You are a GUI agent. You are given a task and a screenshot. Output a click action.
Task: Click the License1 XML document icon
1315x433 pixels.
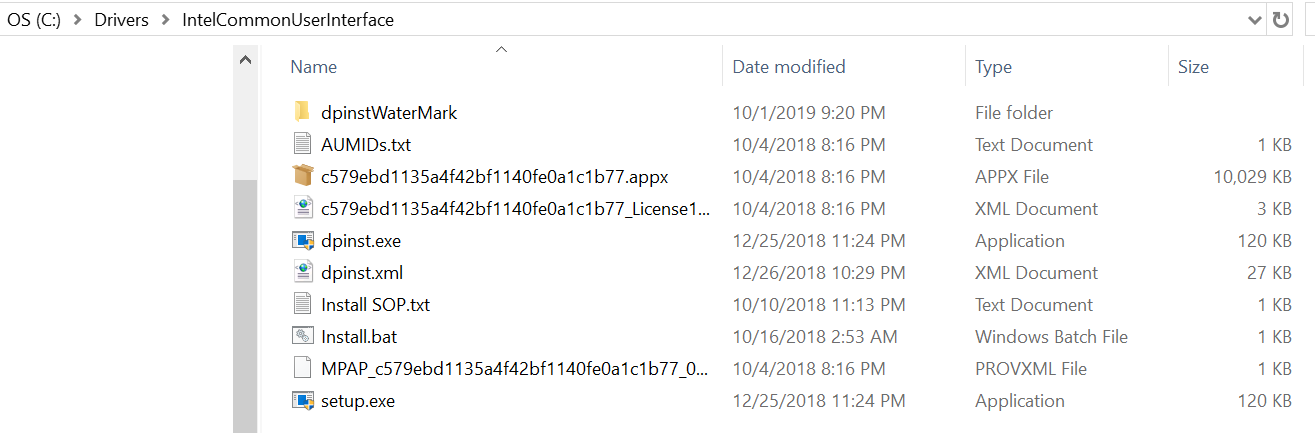303,208
